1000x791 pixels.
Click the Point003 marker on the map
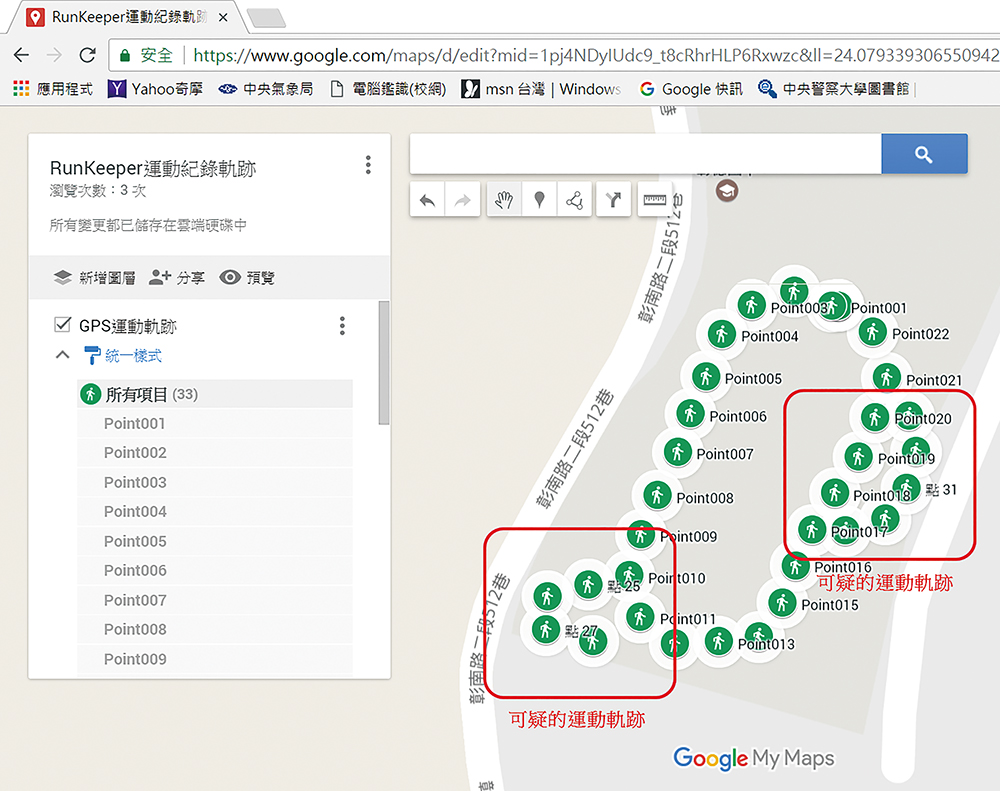click(x=751, y=305)
